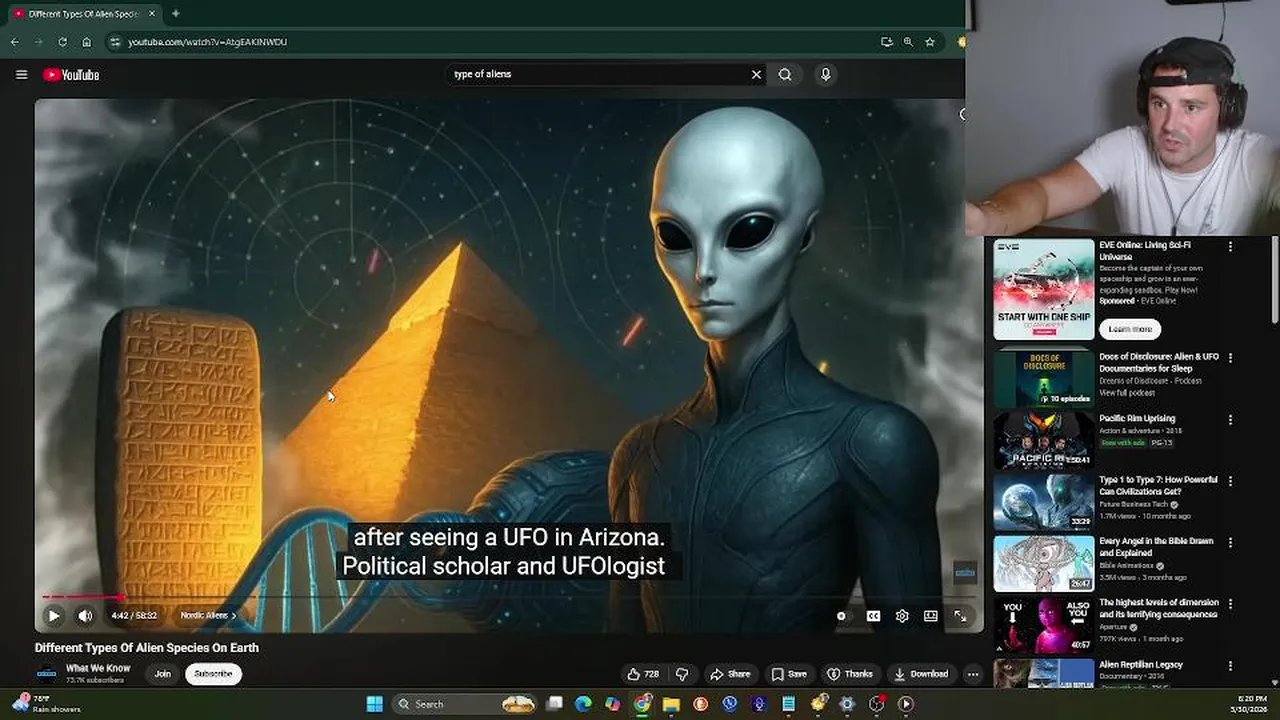Image resolution: width=1280 pixels, height=720 pixels.
Task: Open the YouTube guide hamburger menu
Action: 21,74
